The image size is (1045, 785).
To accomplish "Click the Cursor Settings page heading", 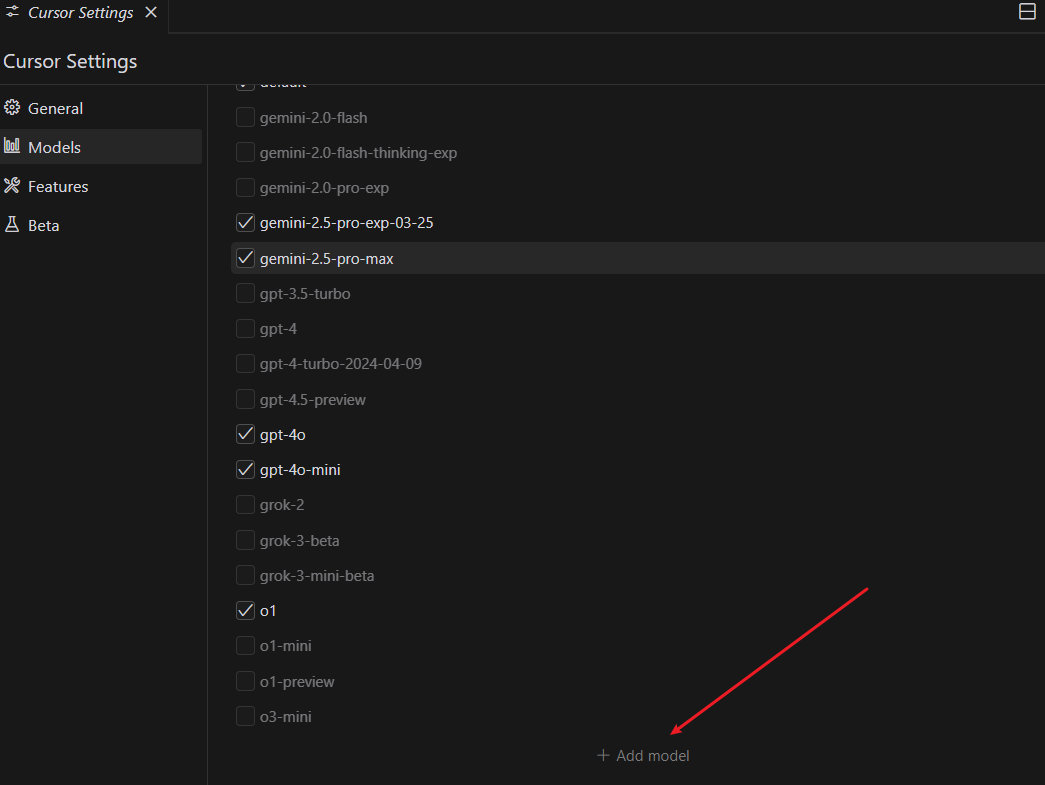I will [x=70, y=61].
